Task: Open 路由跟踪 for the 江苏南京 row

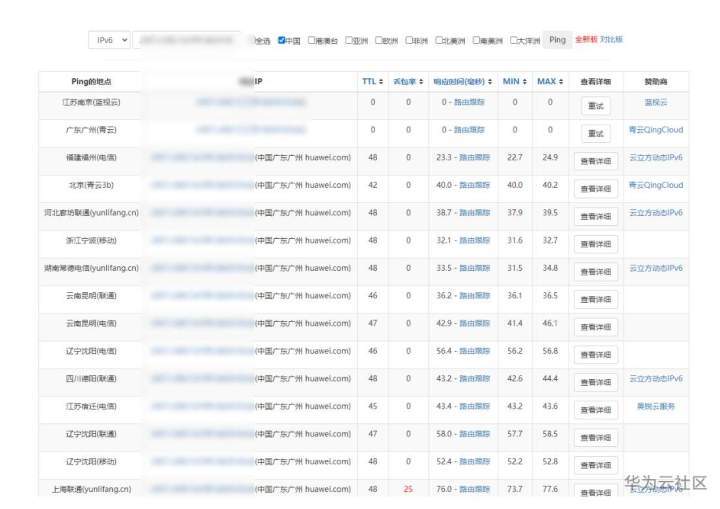Action: pos(469,102)
